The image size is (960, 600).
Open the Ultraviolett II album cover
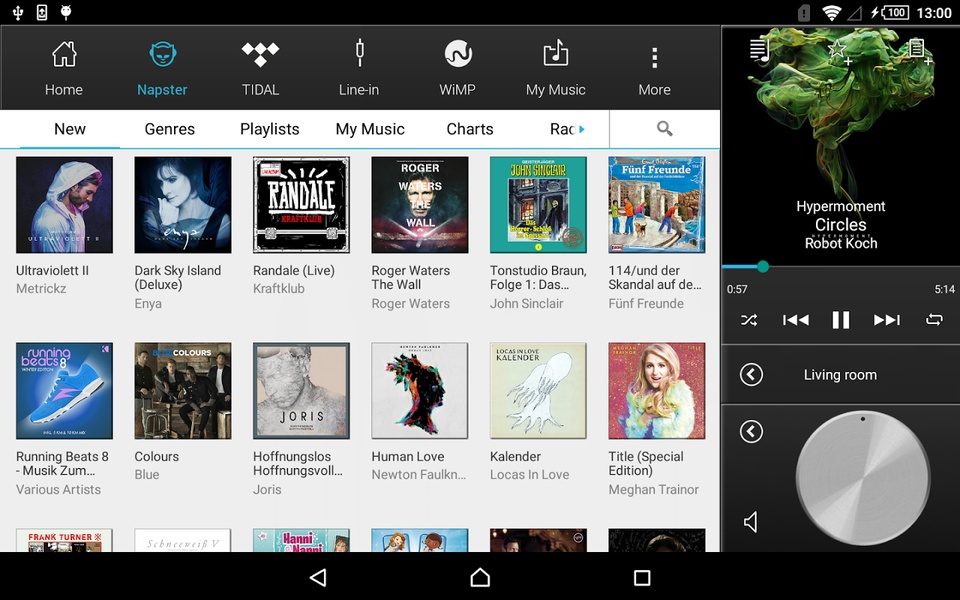pos(64,204)
